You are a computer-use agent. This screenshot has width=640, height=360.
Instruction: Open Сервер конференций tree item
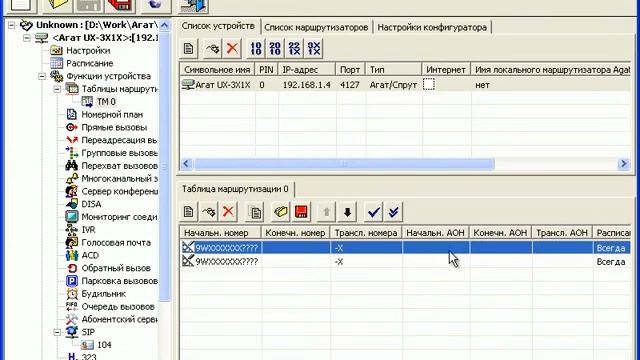point(120,191)
